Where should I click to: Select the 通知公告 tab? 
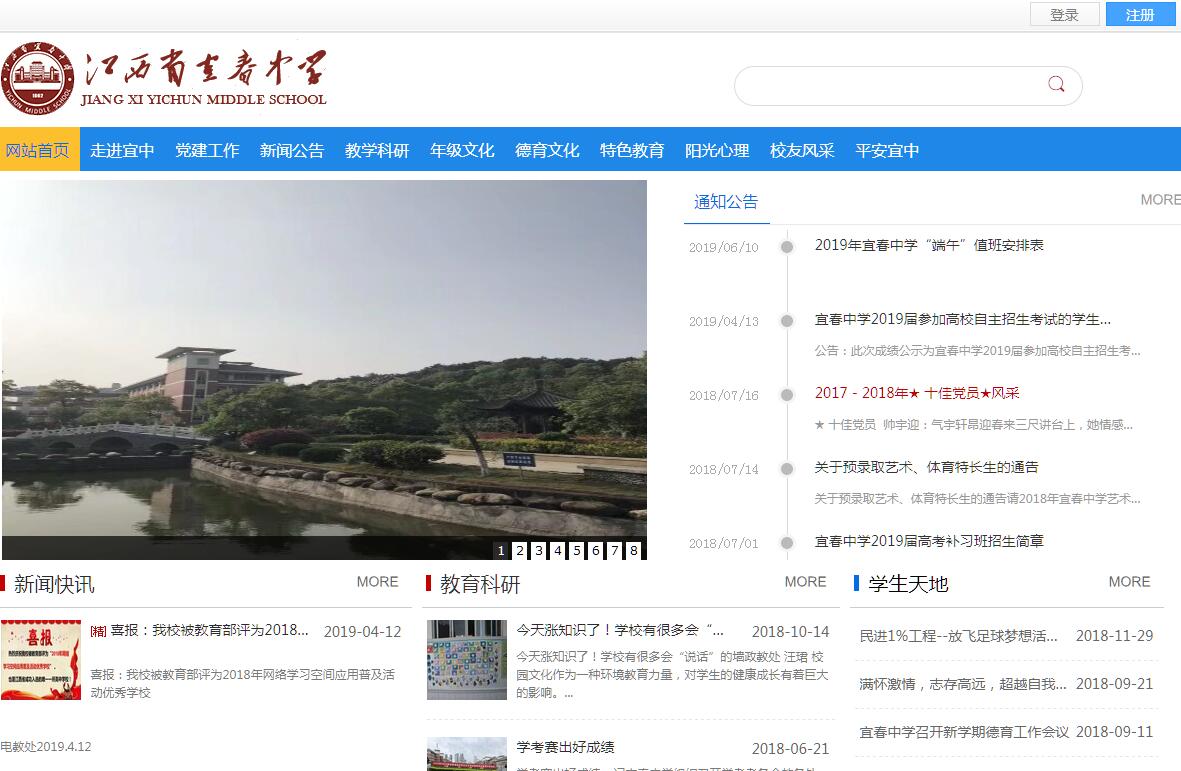(x=726, y=202)
